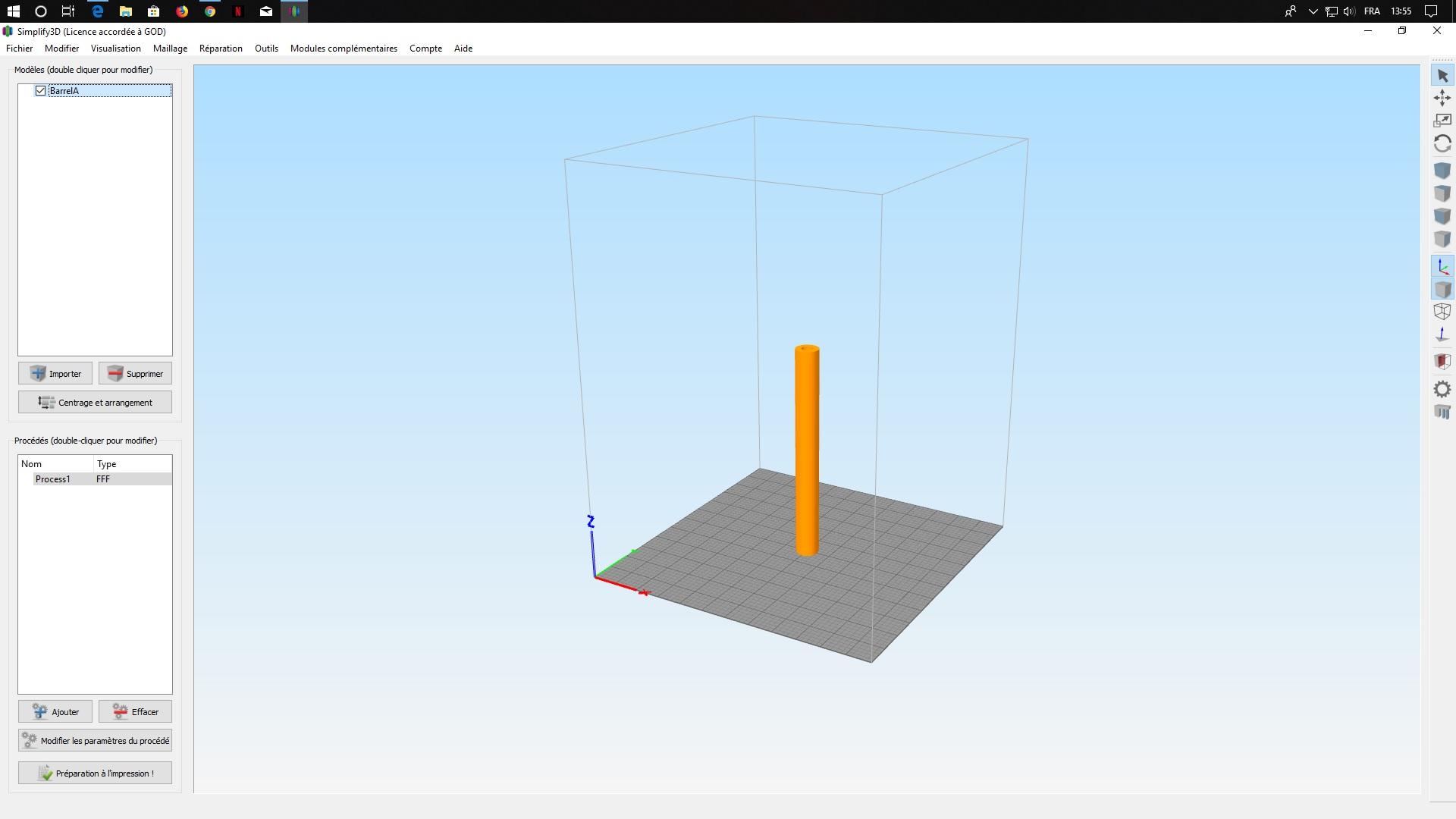1456x819 pixels.
Task: Activate the rotate model tool
Action: (x=1442, y=144)
